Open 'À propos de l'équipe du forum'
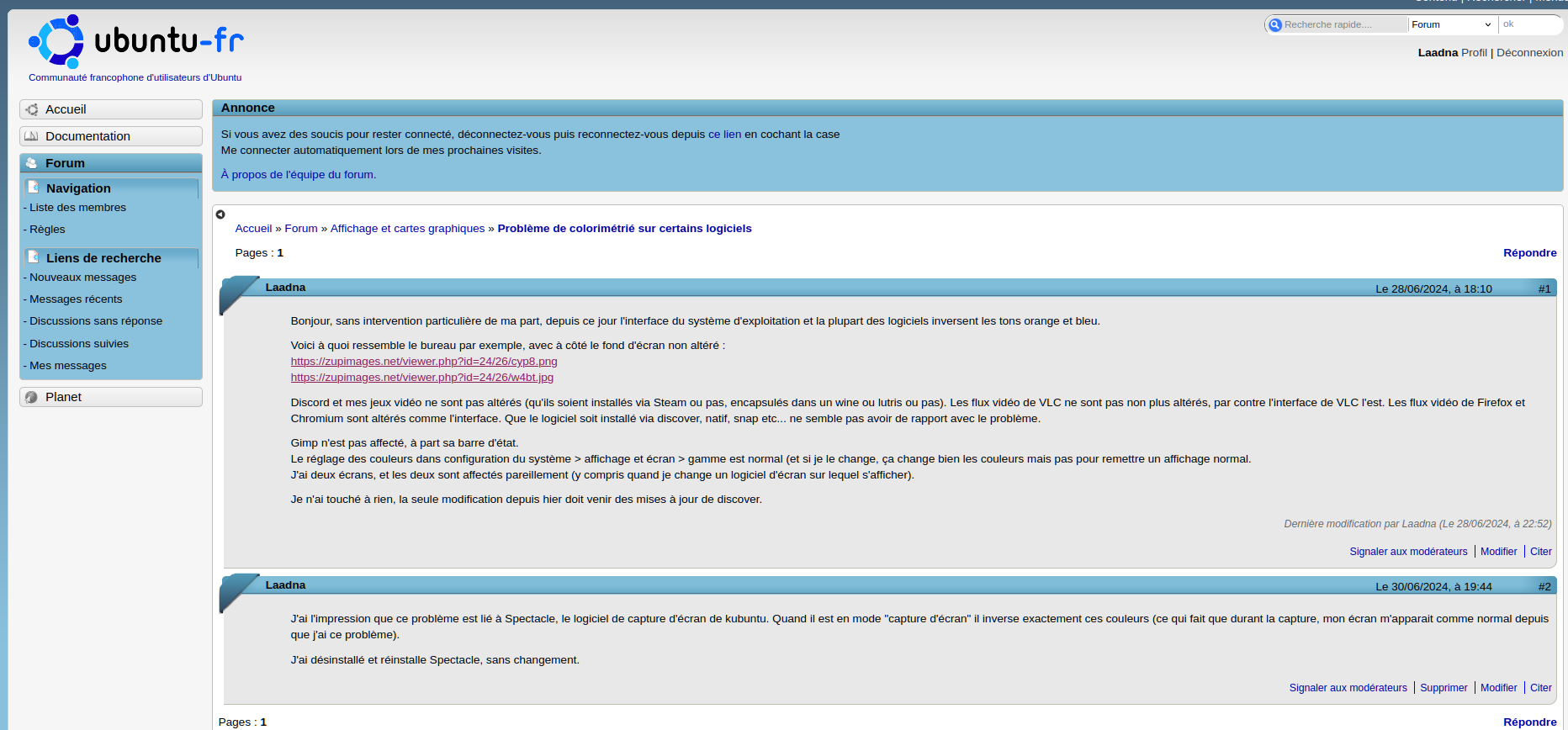 (299, 175)
